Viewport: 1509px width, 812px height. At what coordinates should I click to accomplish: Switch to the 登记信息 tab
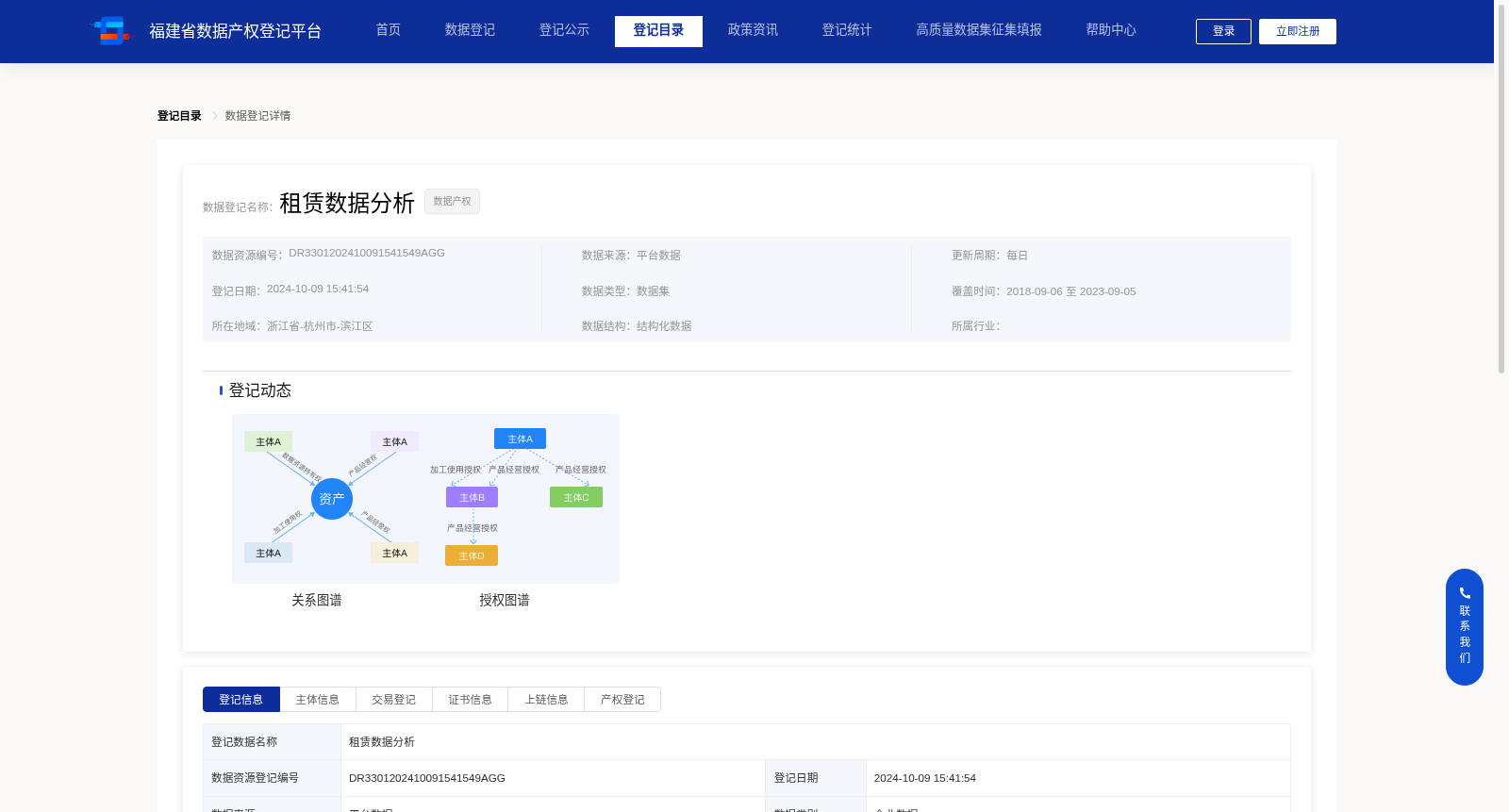tap(241, 699)
